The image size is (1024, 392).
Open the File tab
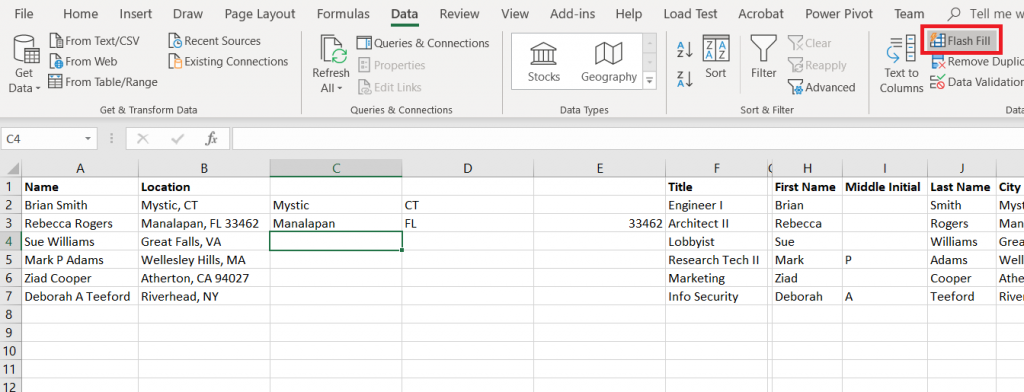pyautogui.click(x=24, y=14)
